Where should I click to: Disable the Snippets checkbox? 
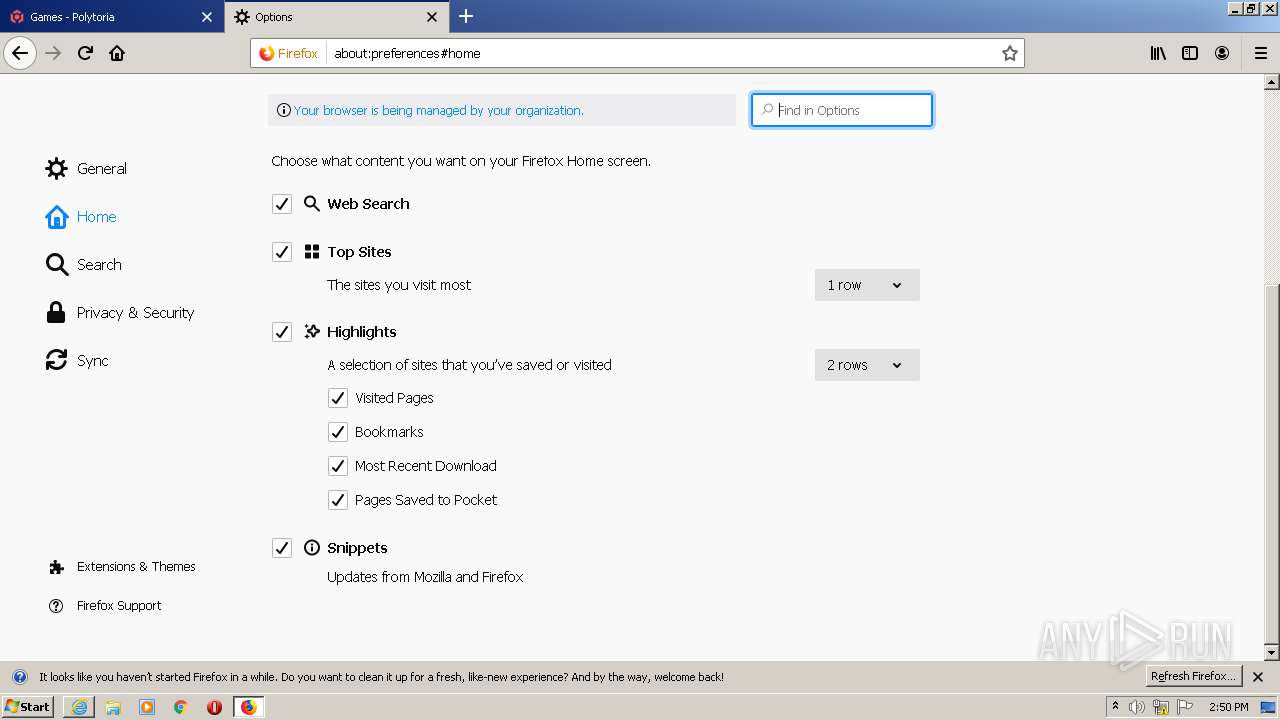coord(282,548)
